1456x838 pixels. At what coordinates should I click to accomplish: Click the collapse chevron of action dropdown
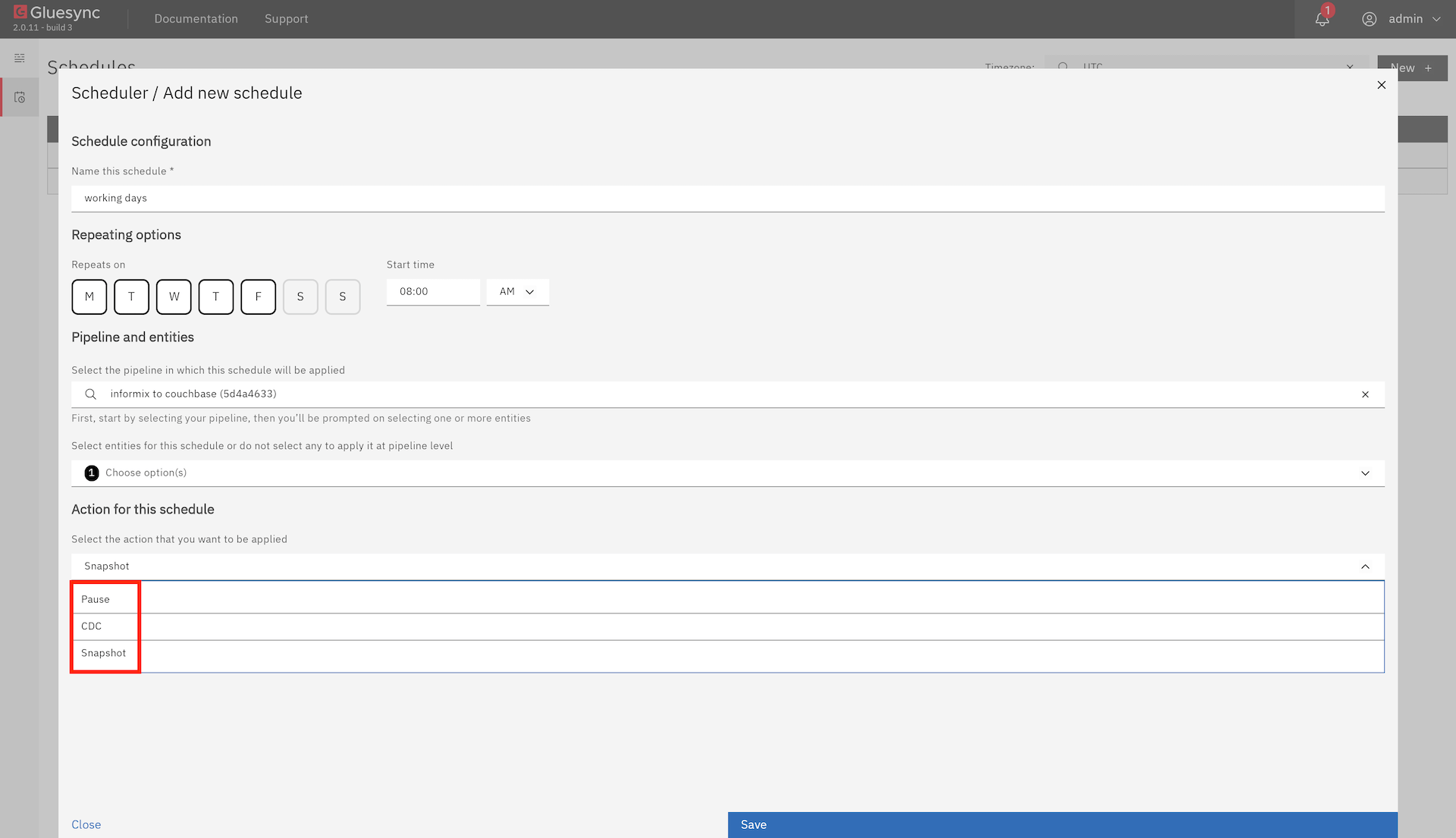pos(1365,567)
